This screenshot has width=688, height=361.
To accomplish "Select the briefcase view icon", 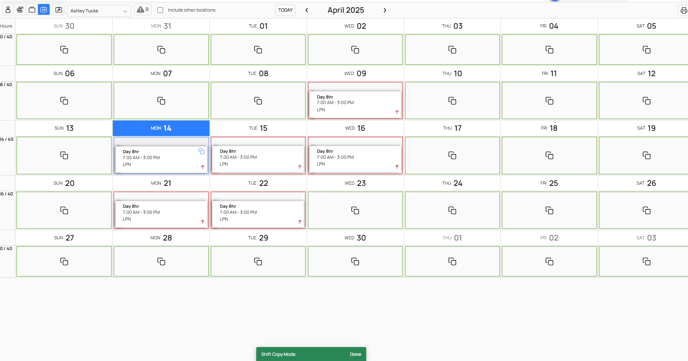I will (x=32, y=10).
